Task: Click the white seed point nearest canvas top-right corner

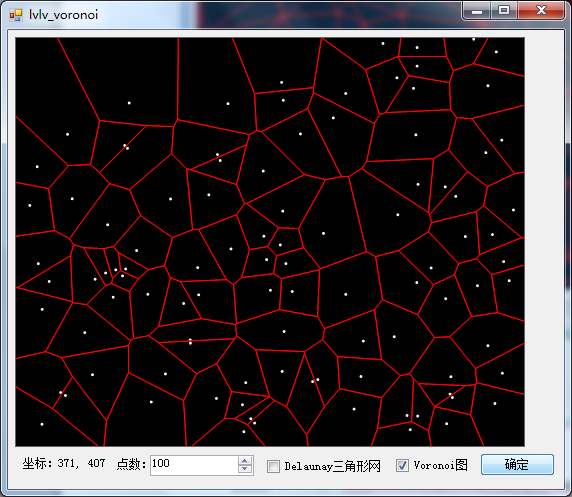Action: 496,52
